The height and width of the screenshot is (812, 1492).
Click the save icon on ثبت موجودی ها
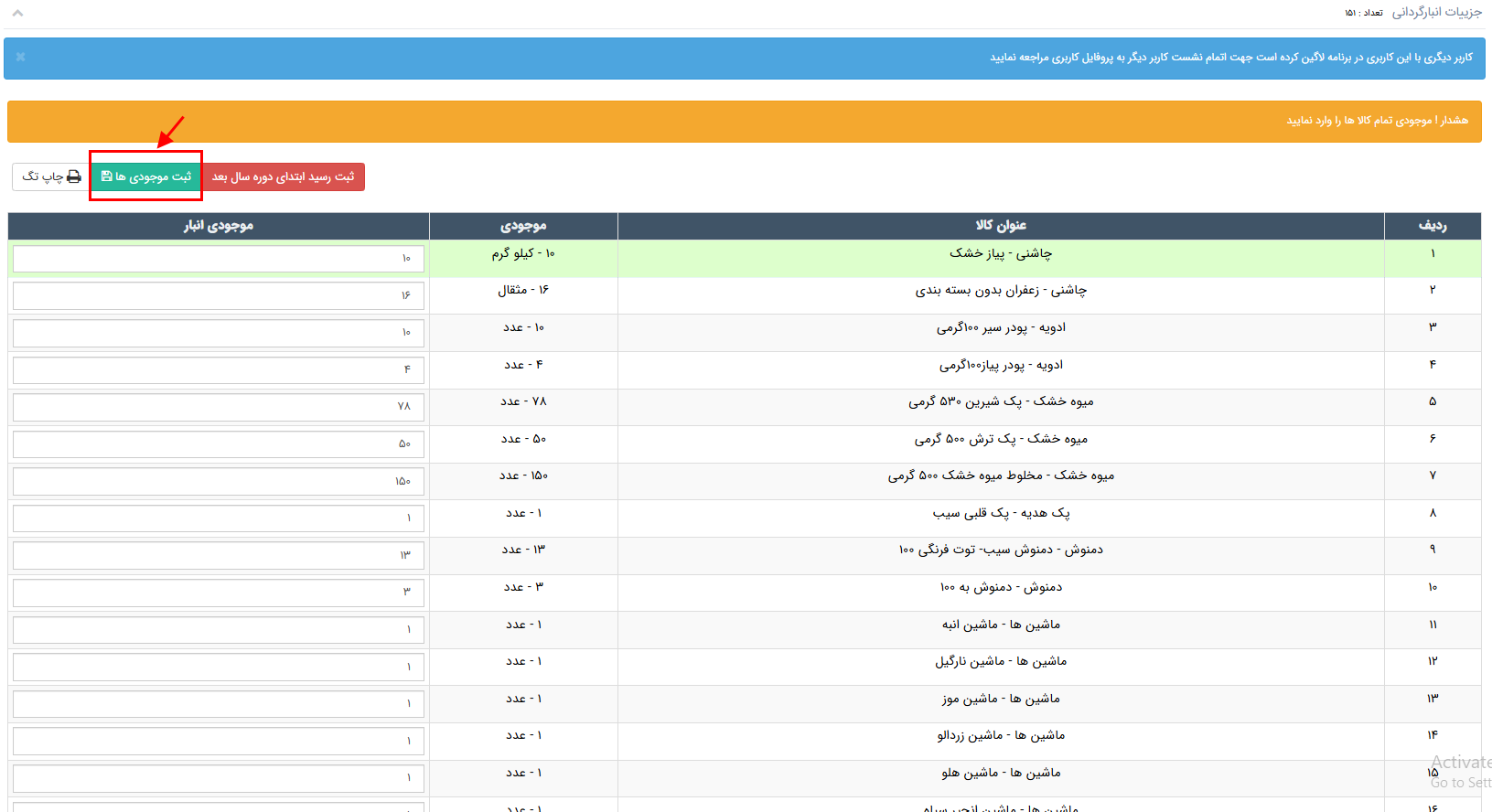coord(106,176)
